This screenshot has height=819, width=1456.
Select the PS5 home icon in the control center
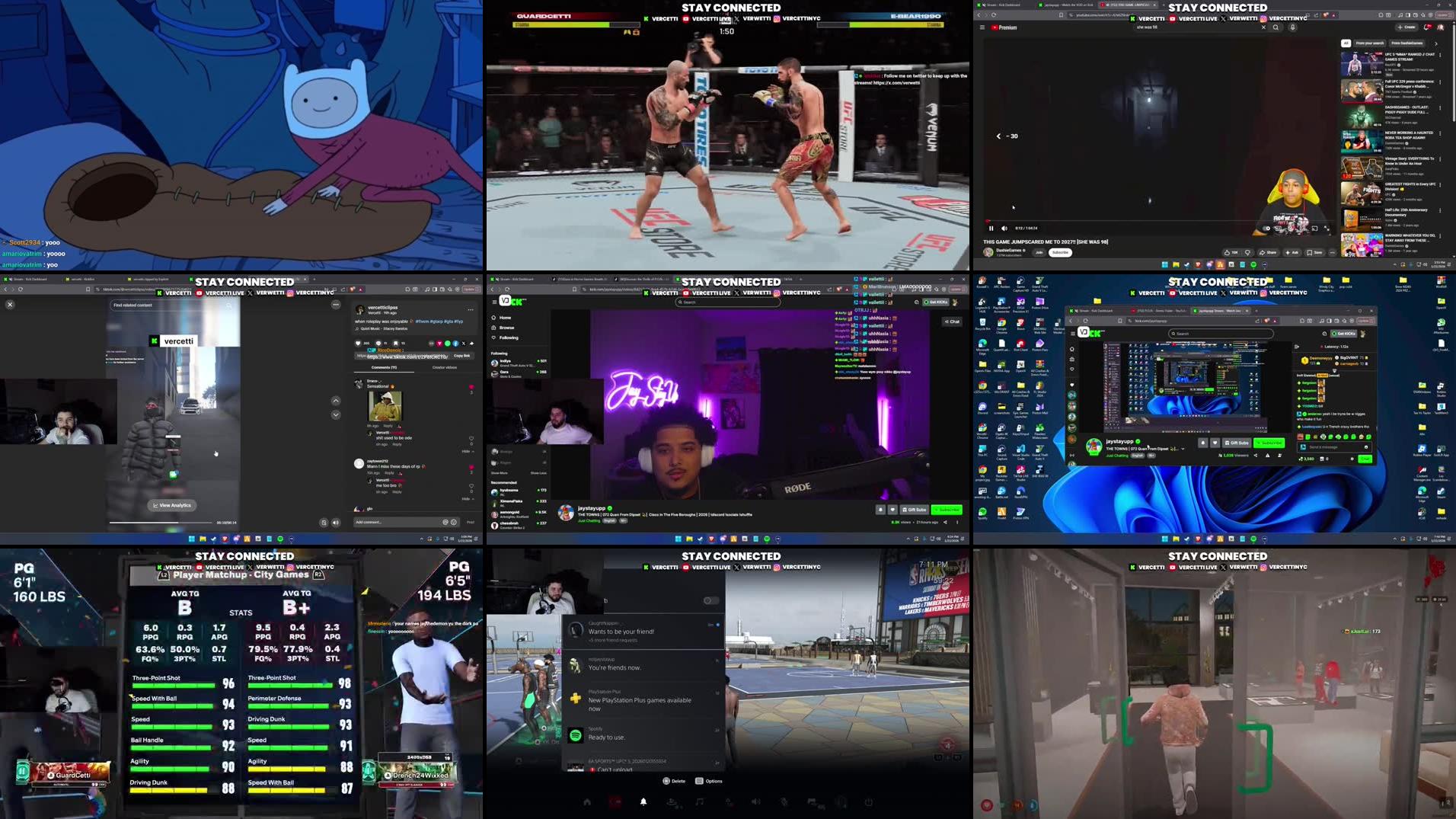tap(587, 801)
